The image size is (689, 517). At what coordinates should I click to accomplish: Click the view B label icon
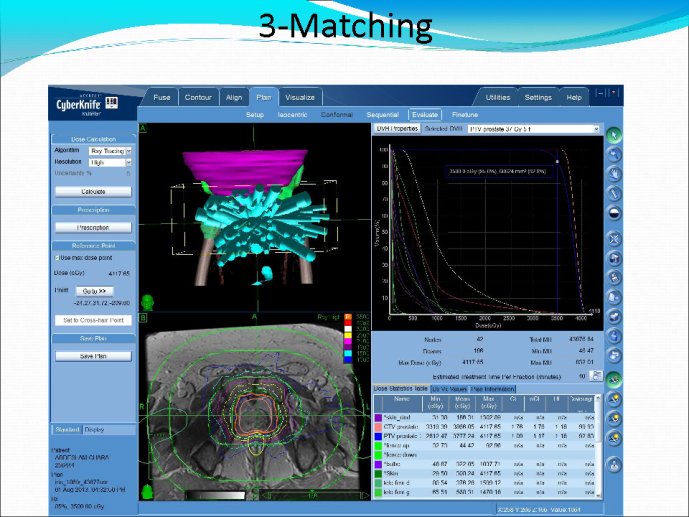(143, 317)
